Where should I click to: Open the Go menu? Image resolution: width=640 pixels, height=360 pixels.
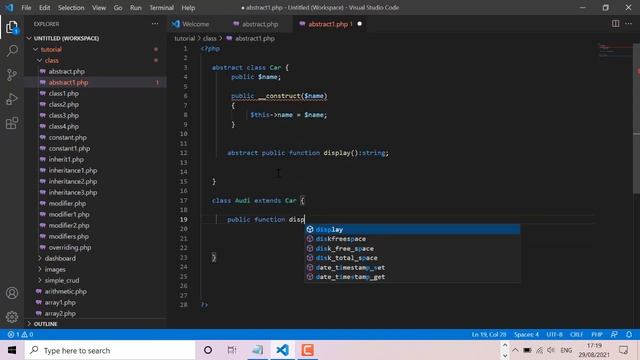(x=118, y=7)
